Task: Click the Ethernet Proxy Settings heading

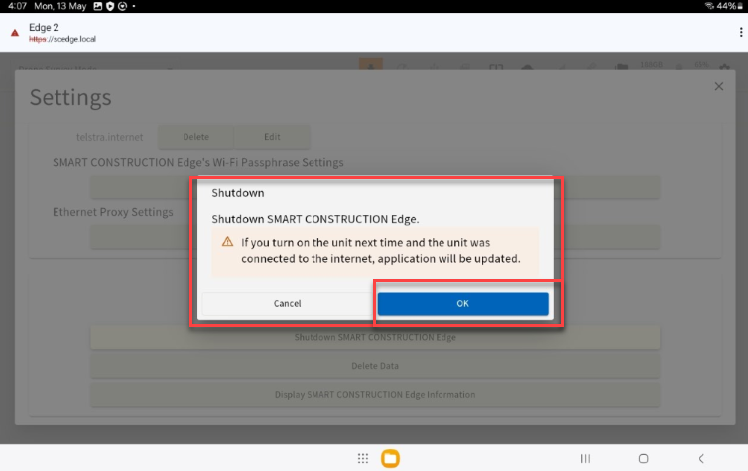Action: 113,212
